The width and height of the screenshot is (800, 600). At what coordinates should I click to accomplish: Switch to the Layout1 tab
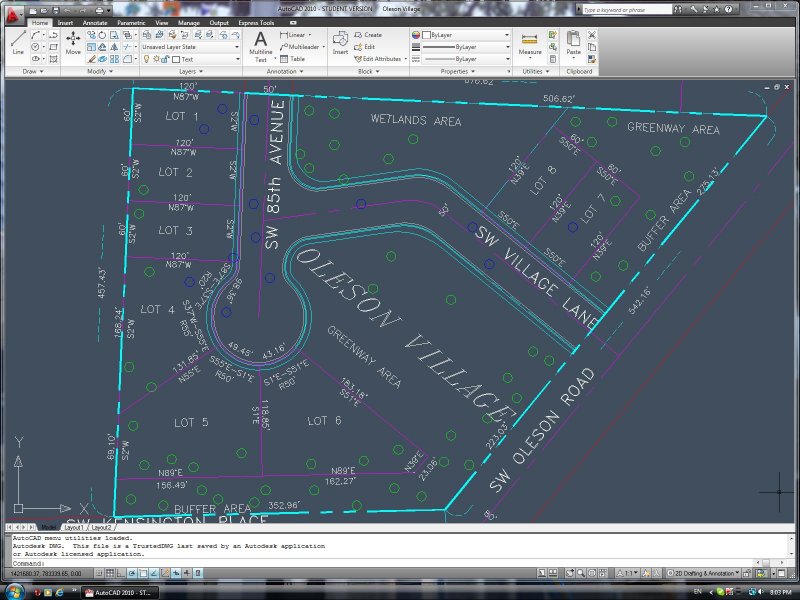[x=74, y=527]
